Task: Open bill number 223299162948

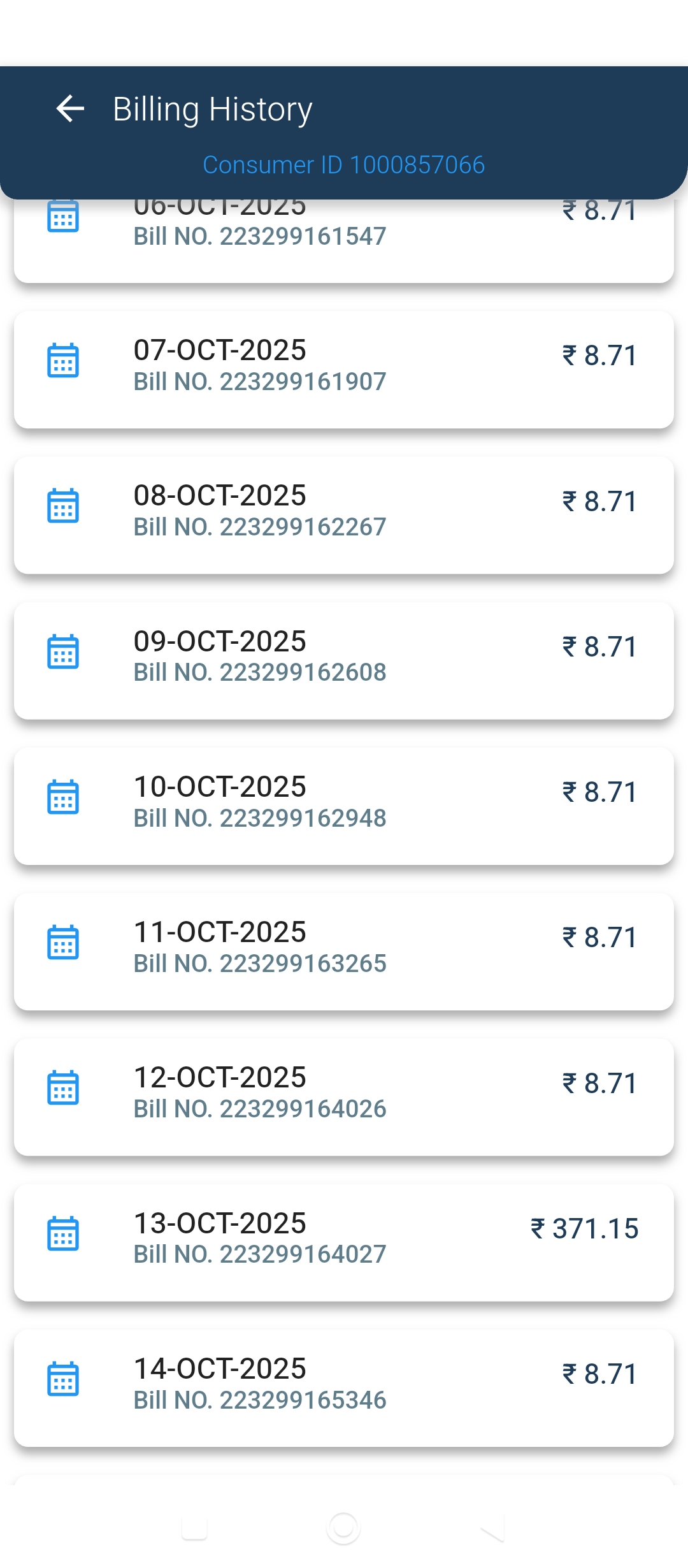Action: tap(260, 818)
